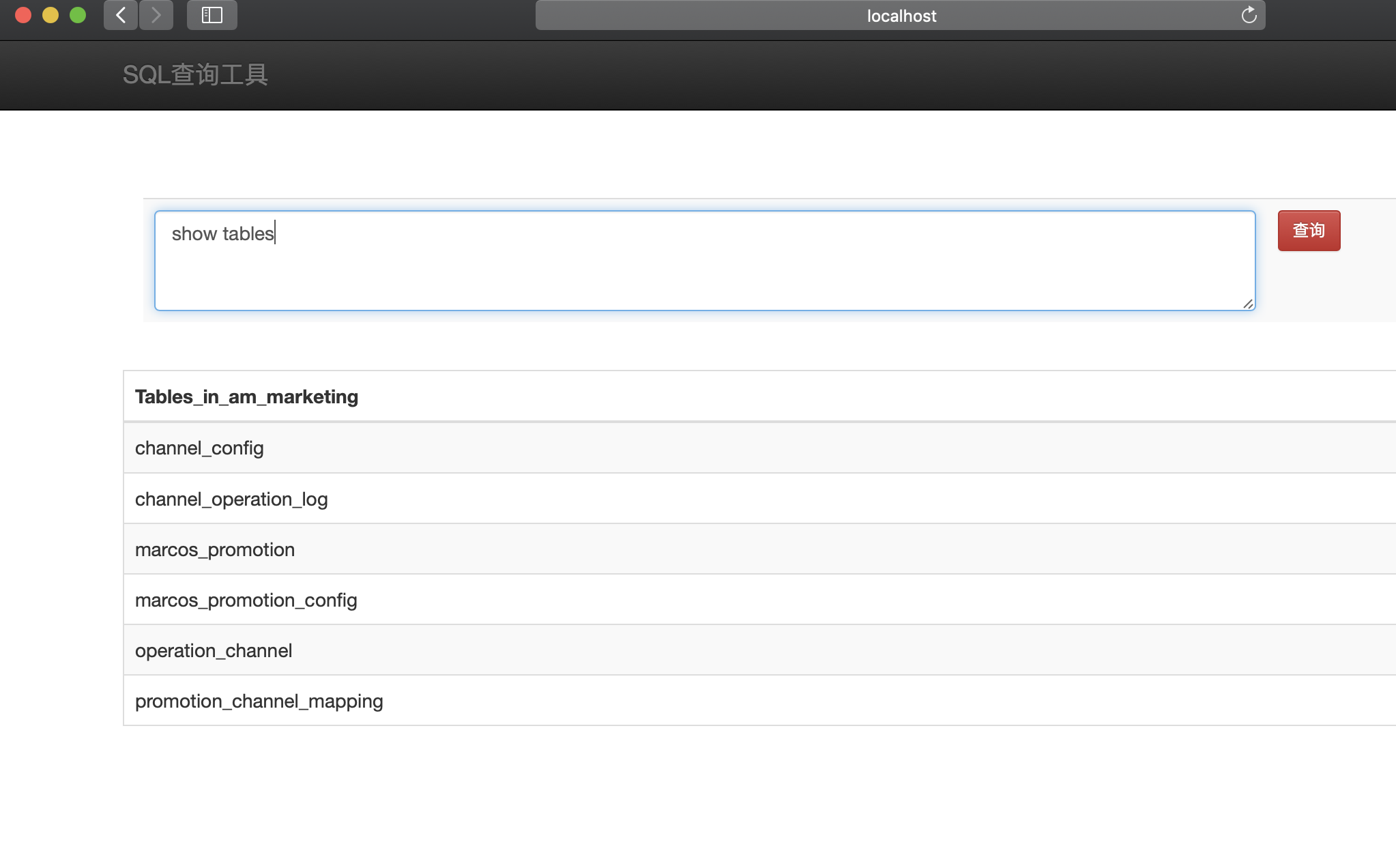This screenshot has width=1396, height=868.
Task: Click the yellow minimize window button
Action: (x=50, y=15)
